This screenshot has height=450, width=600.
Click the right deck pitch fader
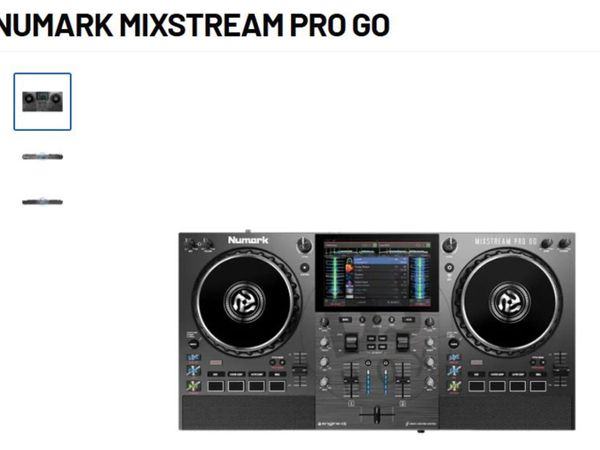[x=561, y=370]
